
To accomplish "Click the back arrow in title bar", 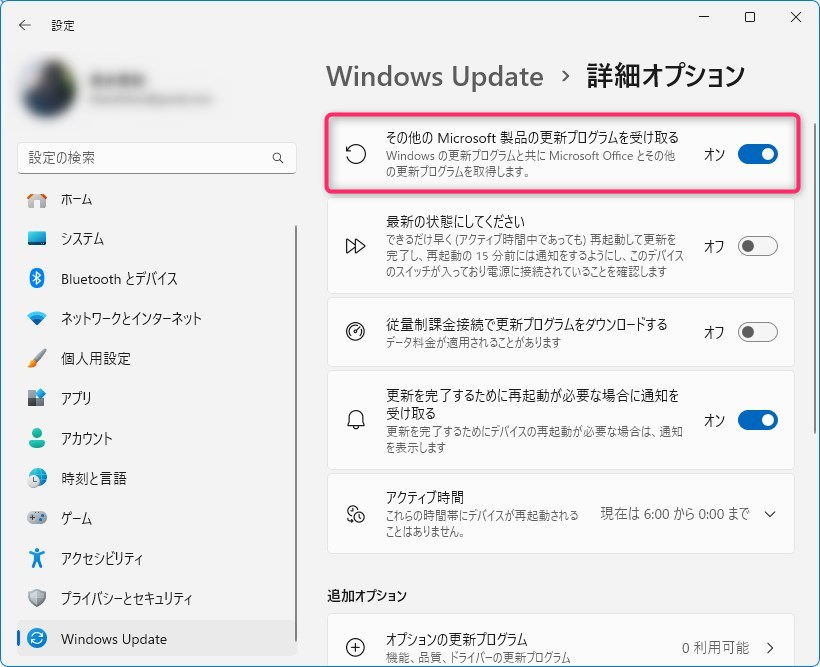I will click(25, 25).
